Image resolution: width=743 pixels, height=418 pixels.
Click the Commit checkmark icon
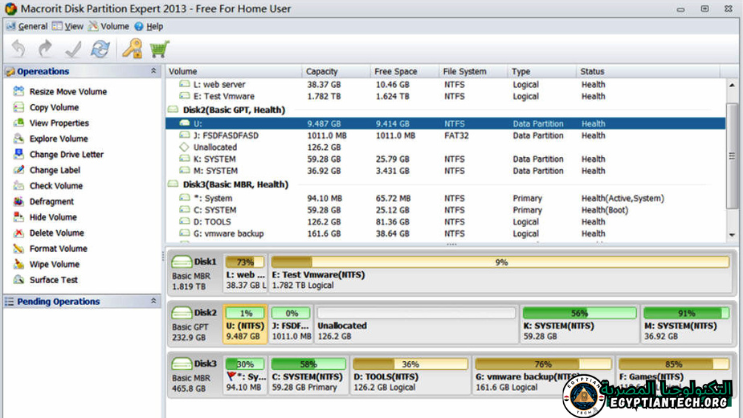pos(72,49)
